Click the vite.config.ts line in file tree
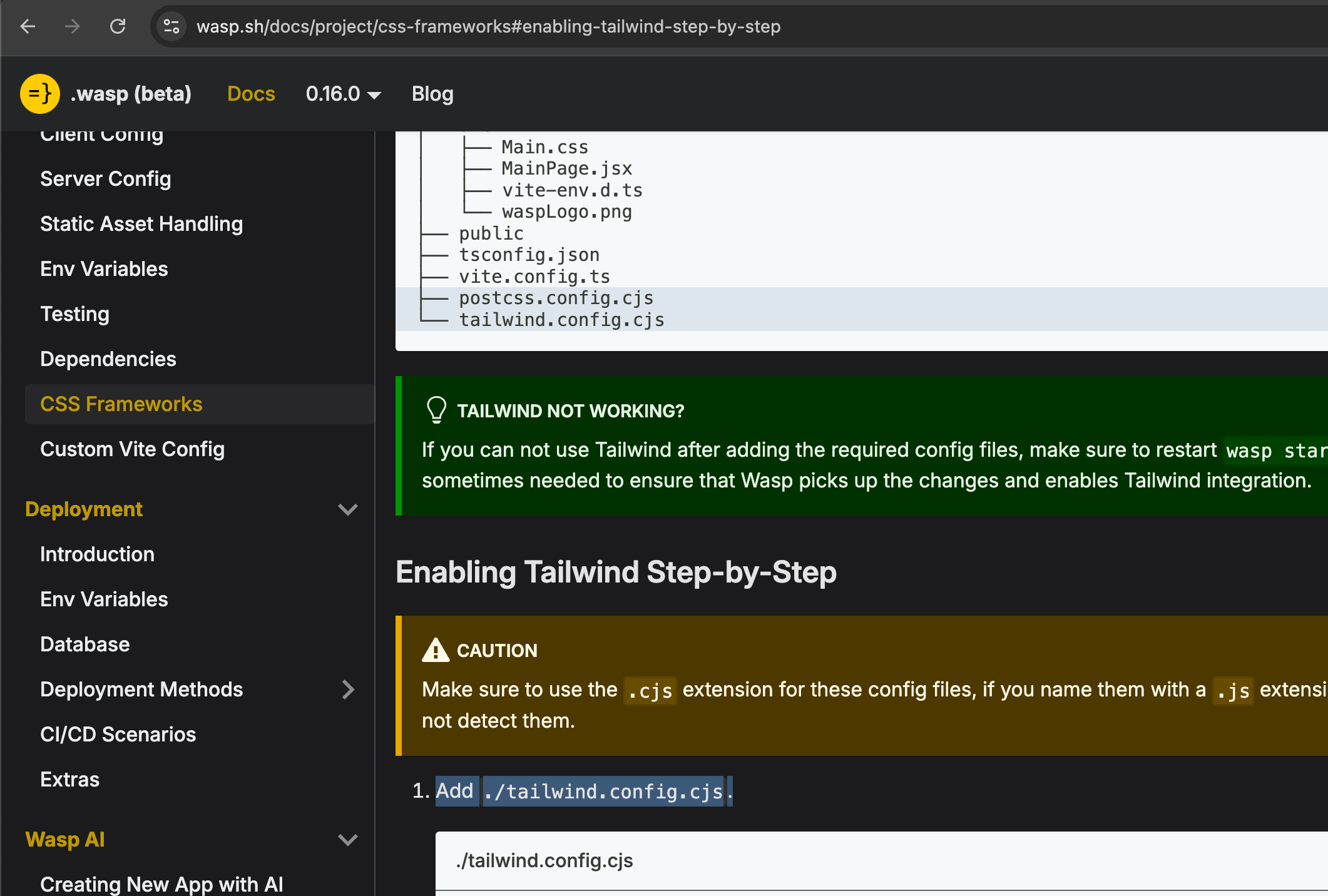This screenshot has height=896, width=1328. (534, 277)
